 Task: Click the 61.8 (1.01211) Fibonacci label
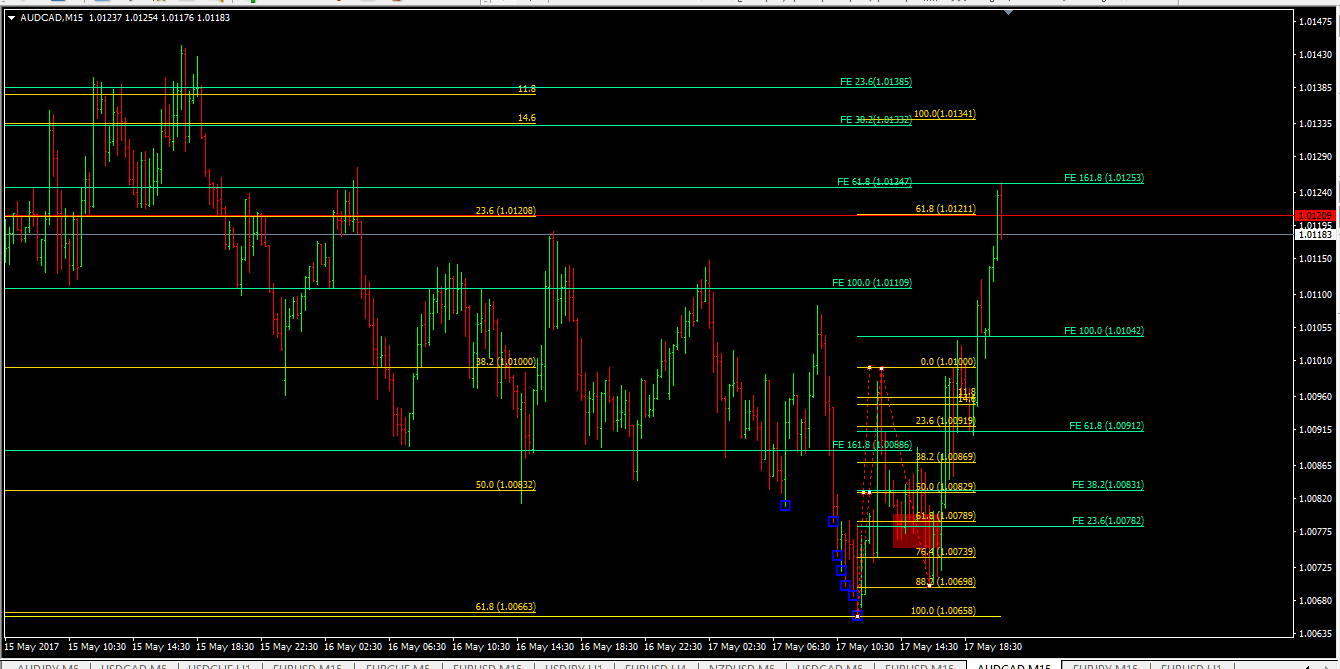945,209
